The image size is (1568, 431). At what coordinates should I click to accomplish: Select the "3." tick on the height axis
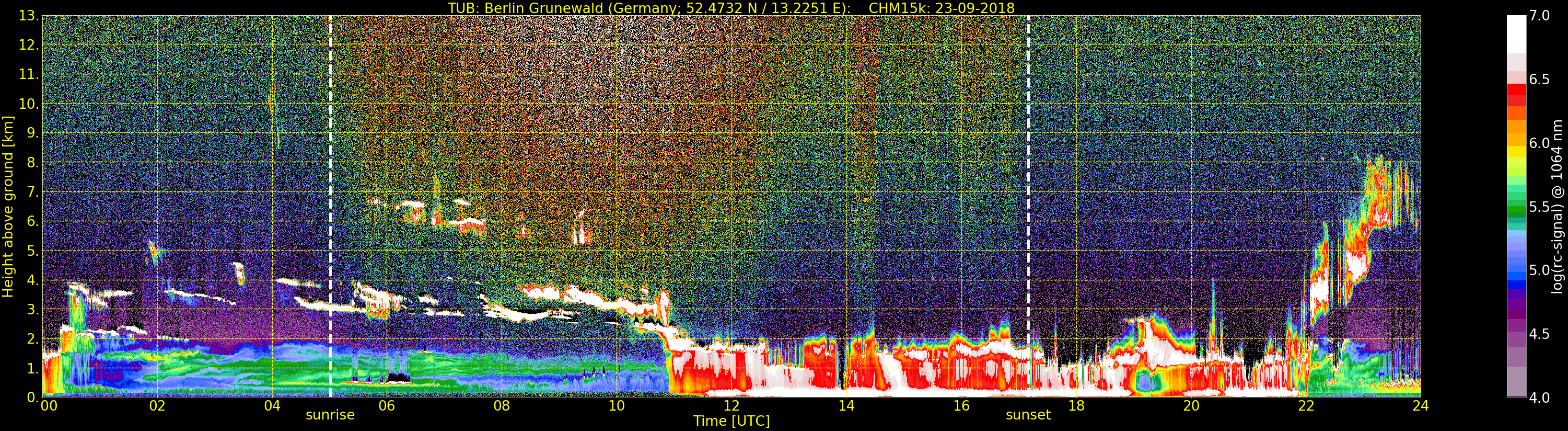pos(33,309)
